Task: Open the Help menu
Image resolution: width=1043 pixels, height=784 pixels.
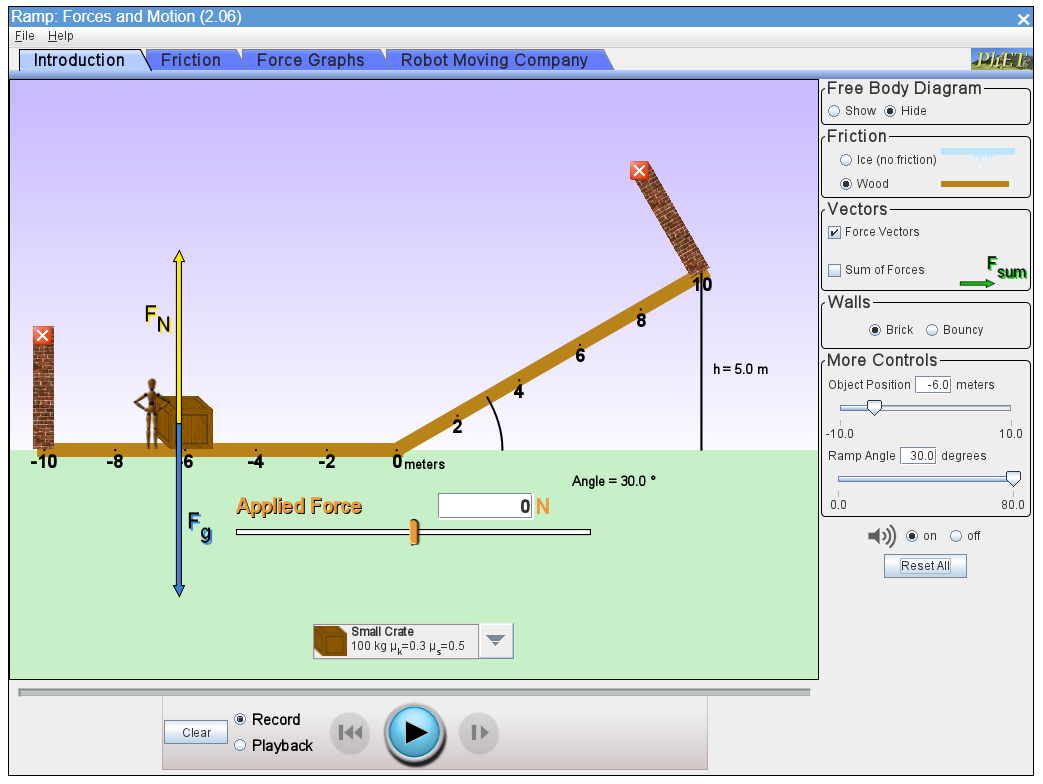Action: [61, 36]
